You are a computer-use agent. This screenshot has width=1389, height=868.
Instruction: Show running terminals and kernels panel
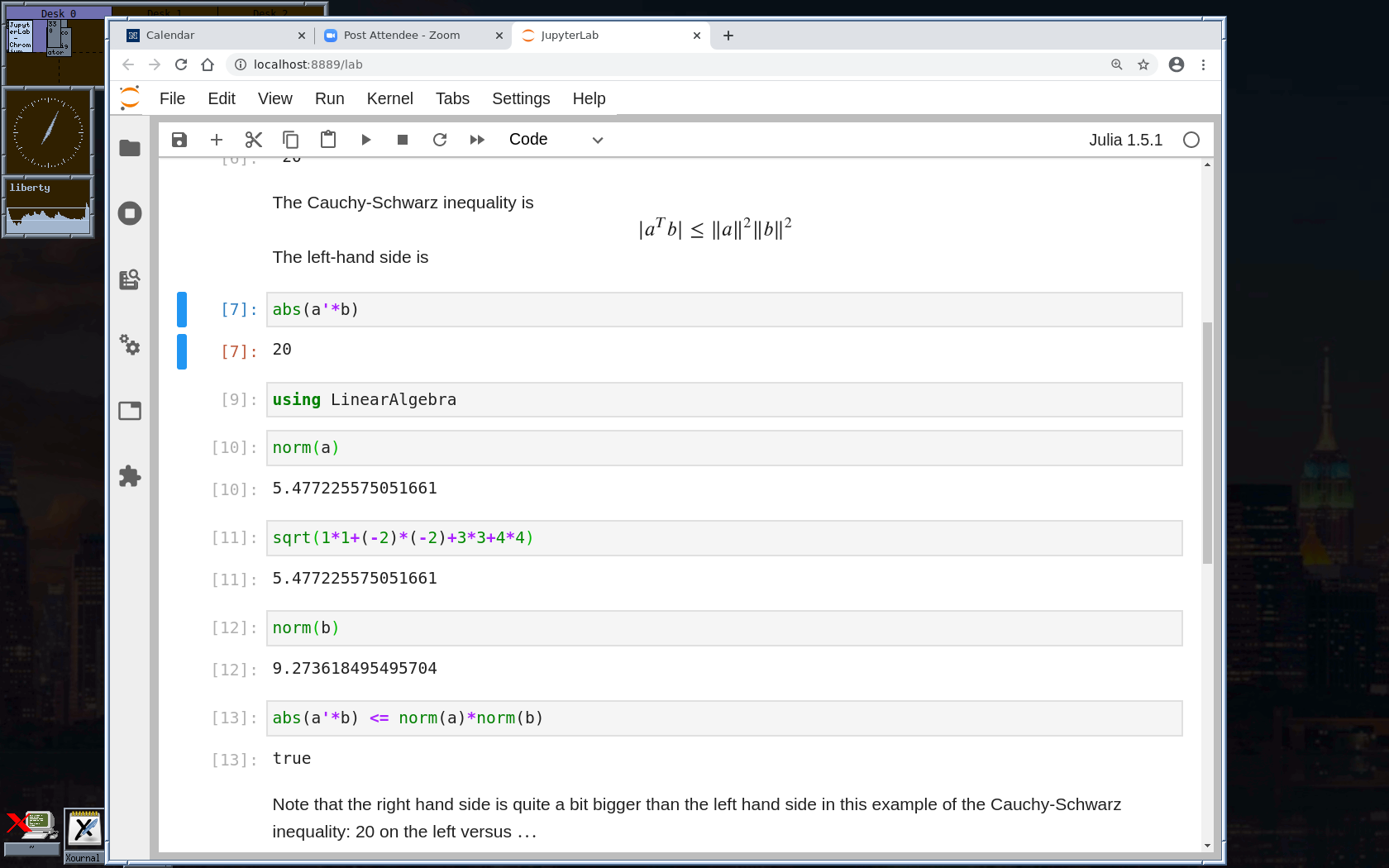130,213
